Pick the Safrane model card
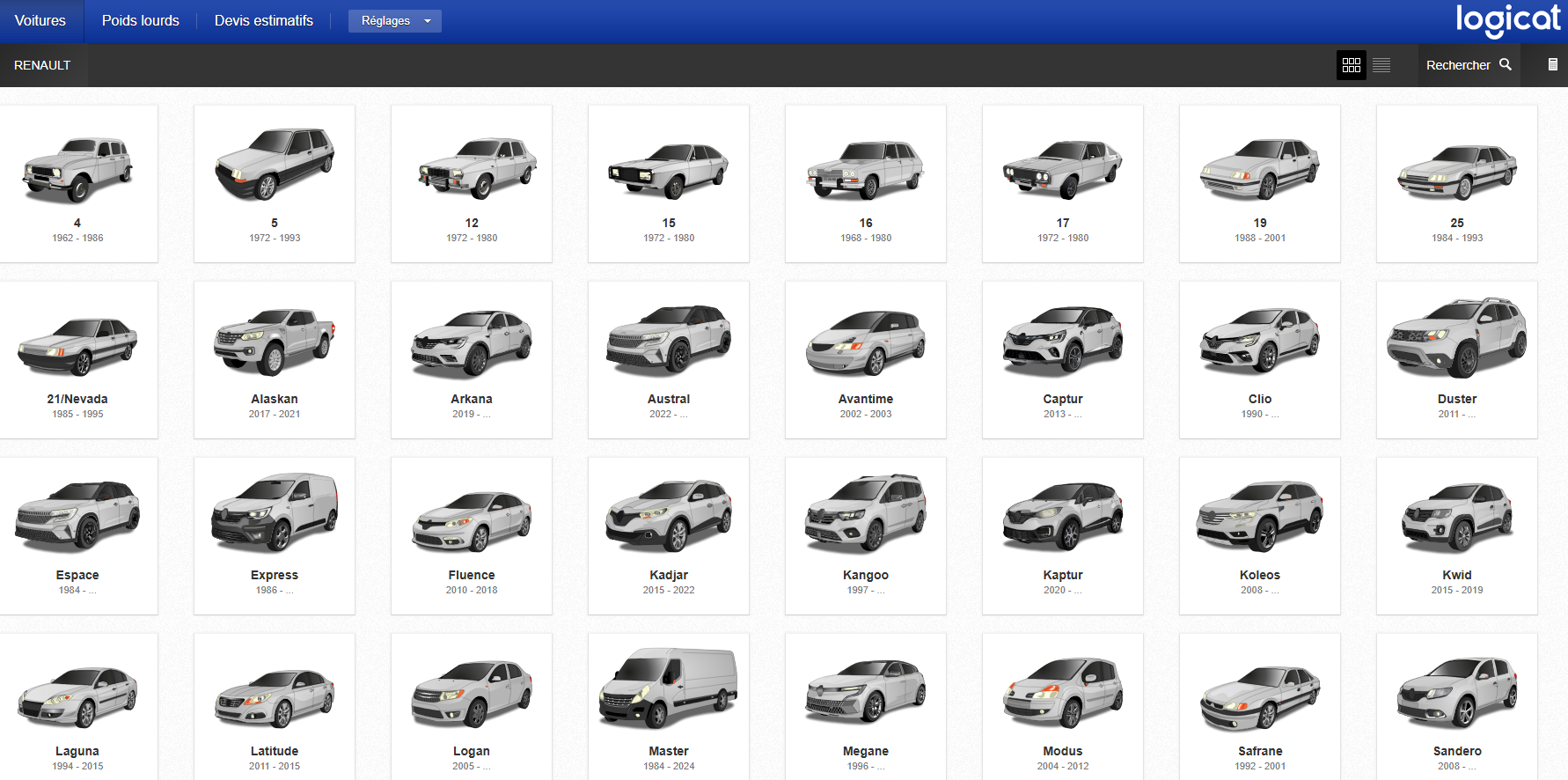The image size is (1568, 780). pyautogui.click(x=1260, y=707)
